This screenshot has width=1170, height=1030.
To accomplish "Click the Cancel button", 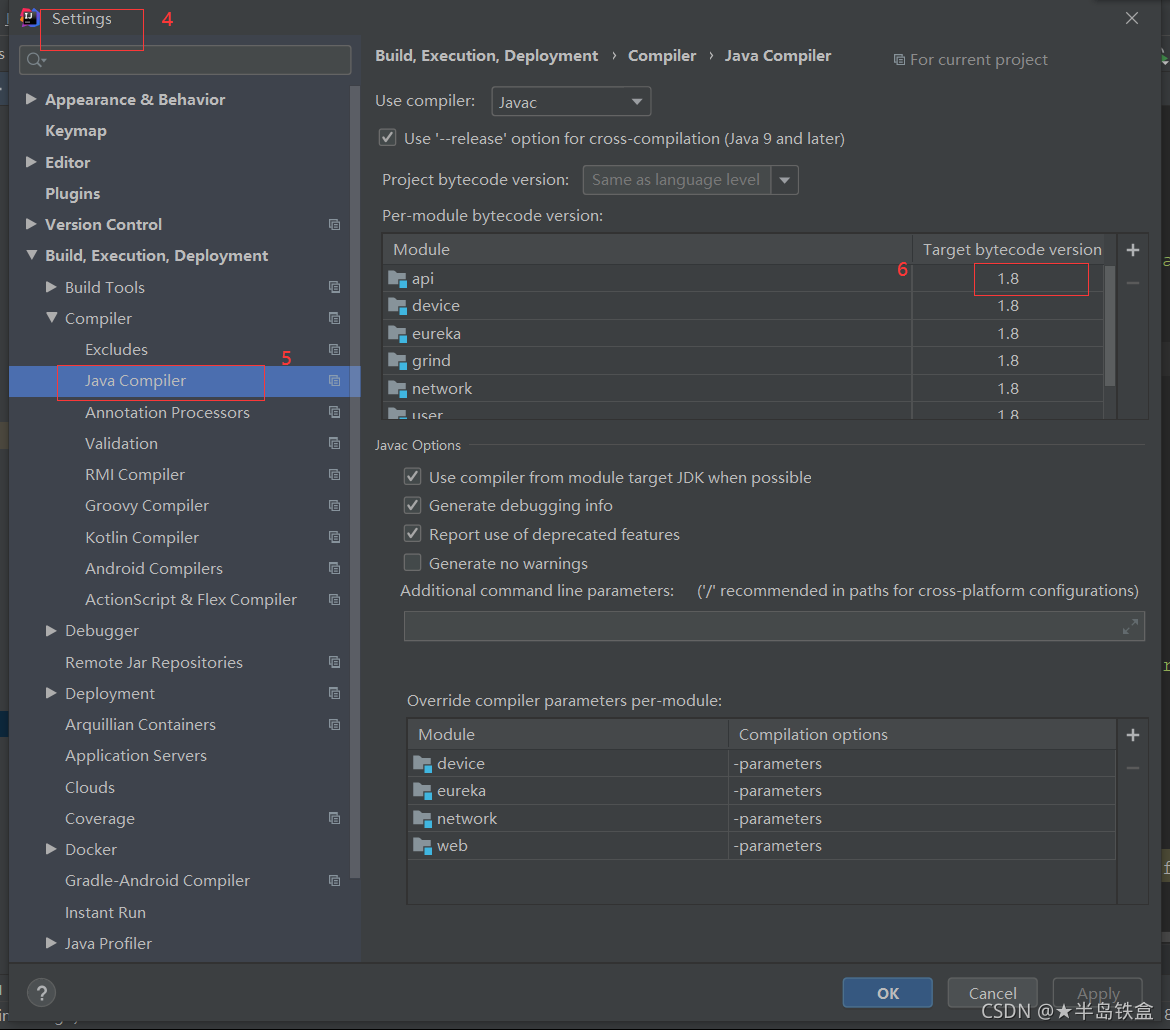I will pos(992,993).
